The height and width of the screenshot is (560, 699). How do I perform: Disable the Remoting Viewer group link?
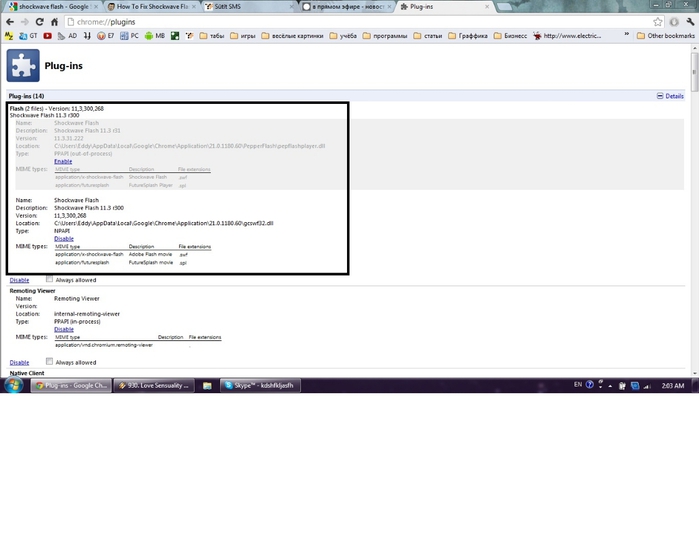(19, 362)
